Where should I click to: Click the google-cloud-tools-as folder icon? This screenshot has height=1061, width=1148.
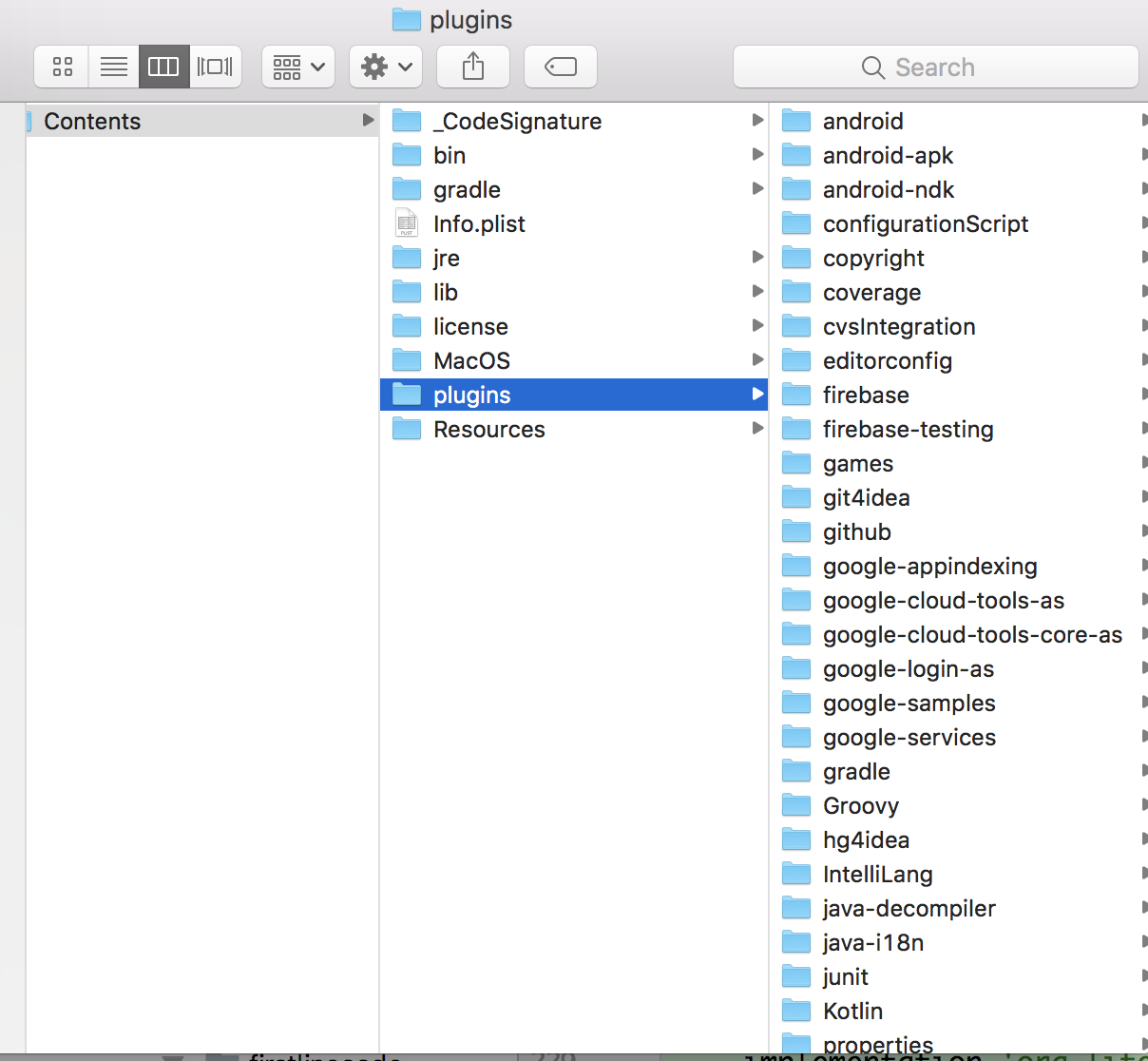796,600
